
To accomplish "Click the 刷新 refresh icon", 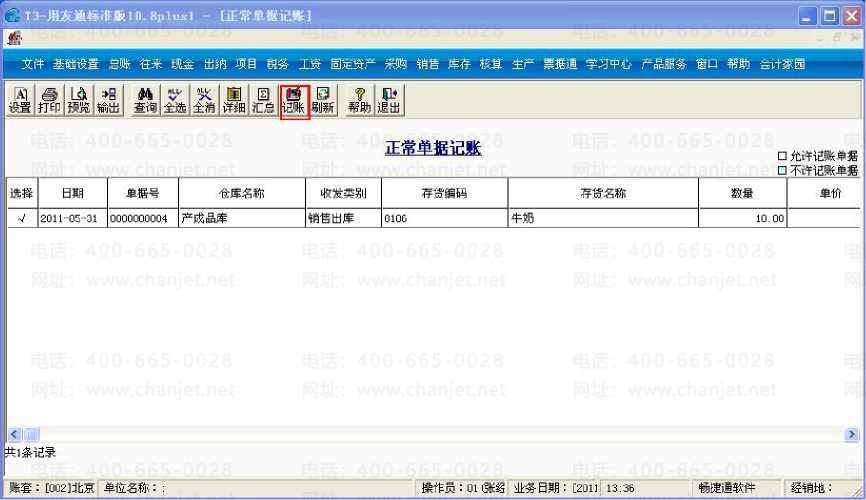I will pos(323,100).
